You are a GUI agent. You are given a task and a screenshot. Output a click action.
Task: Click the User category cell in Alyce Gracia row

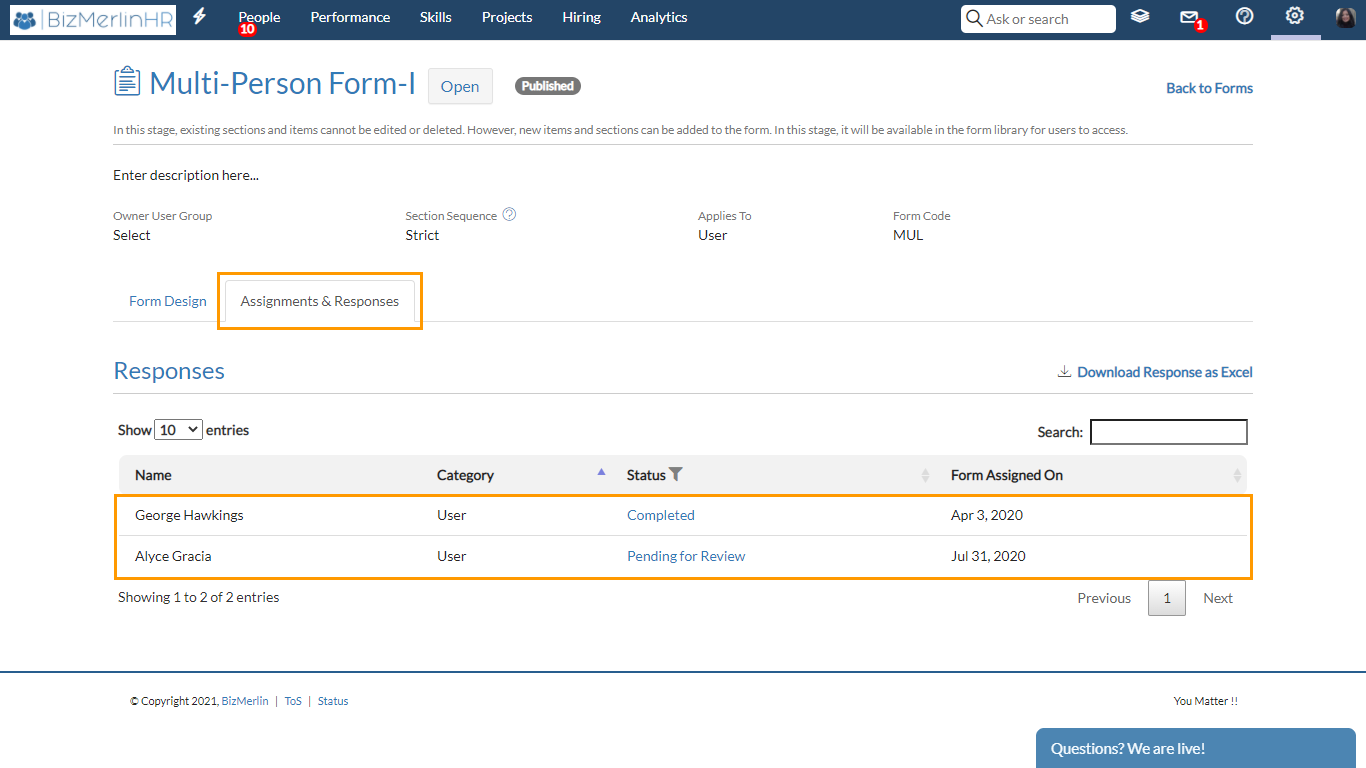pyautogui.click(x=452, y=556)
